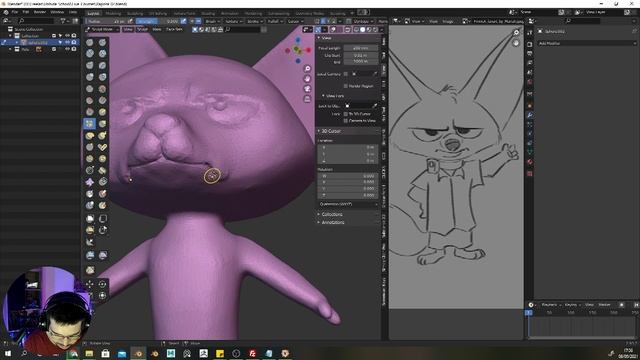Open the File menu
640x360 pixels.
15,12
